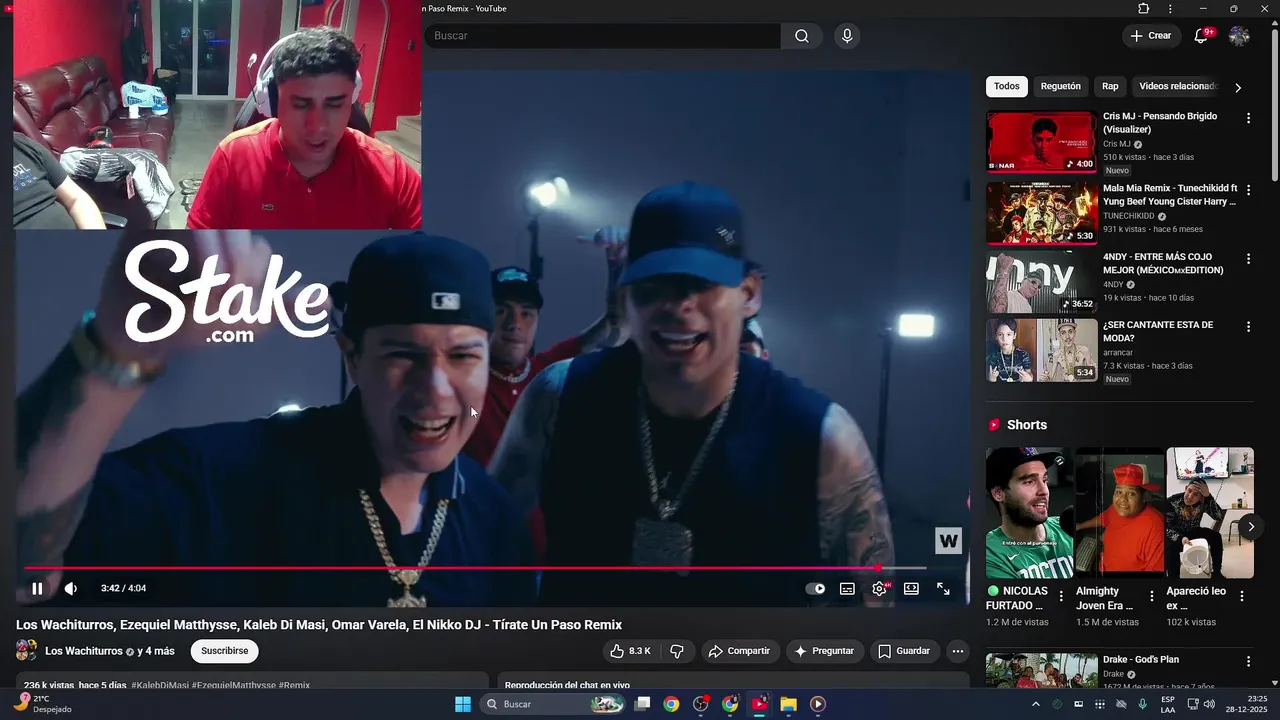Open Mala Mia Remix video thumbnail

pyautogui.click(x=1041, y=214)
